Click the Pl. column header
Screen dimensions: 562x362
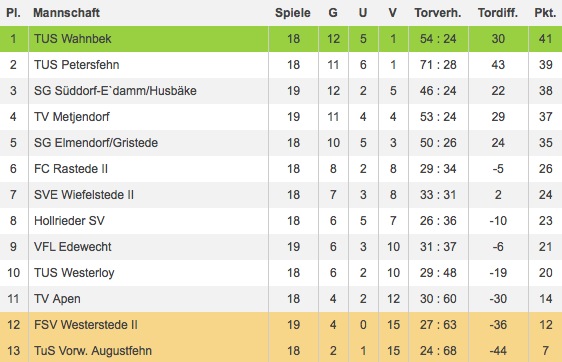click(13, 13)
